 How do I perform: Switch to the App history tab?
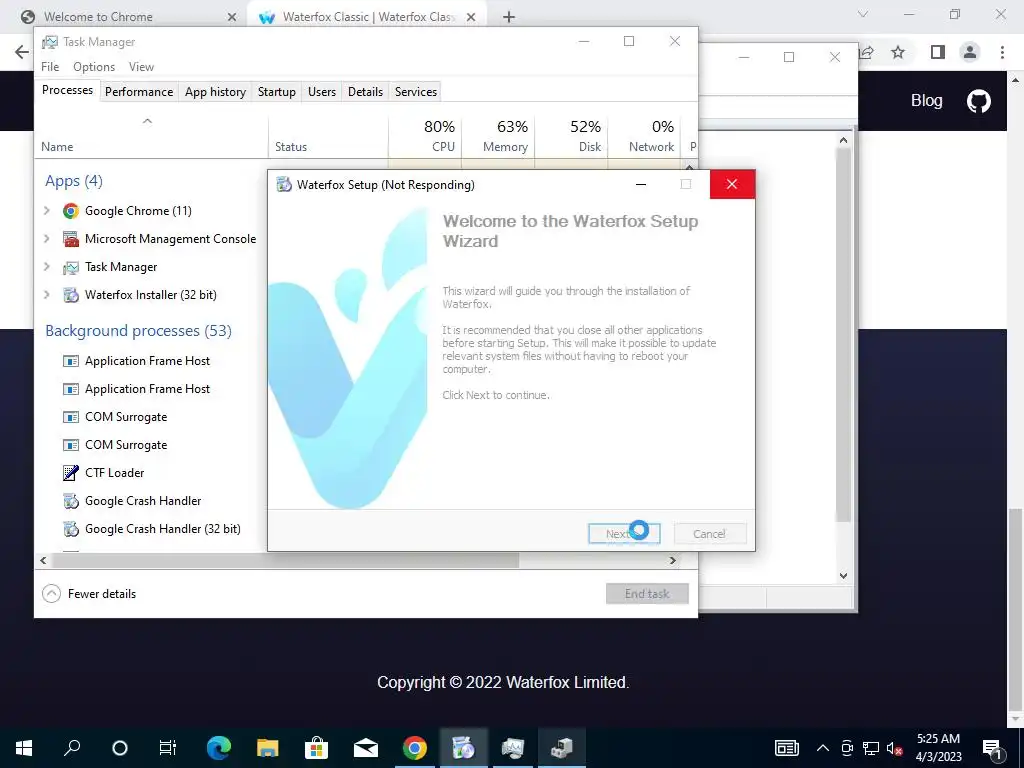click(216, 92)
